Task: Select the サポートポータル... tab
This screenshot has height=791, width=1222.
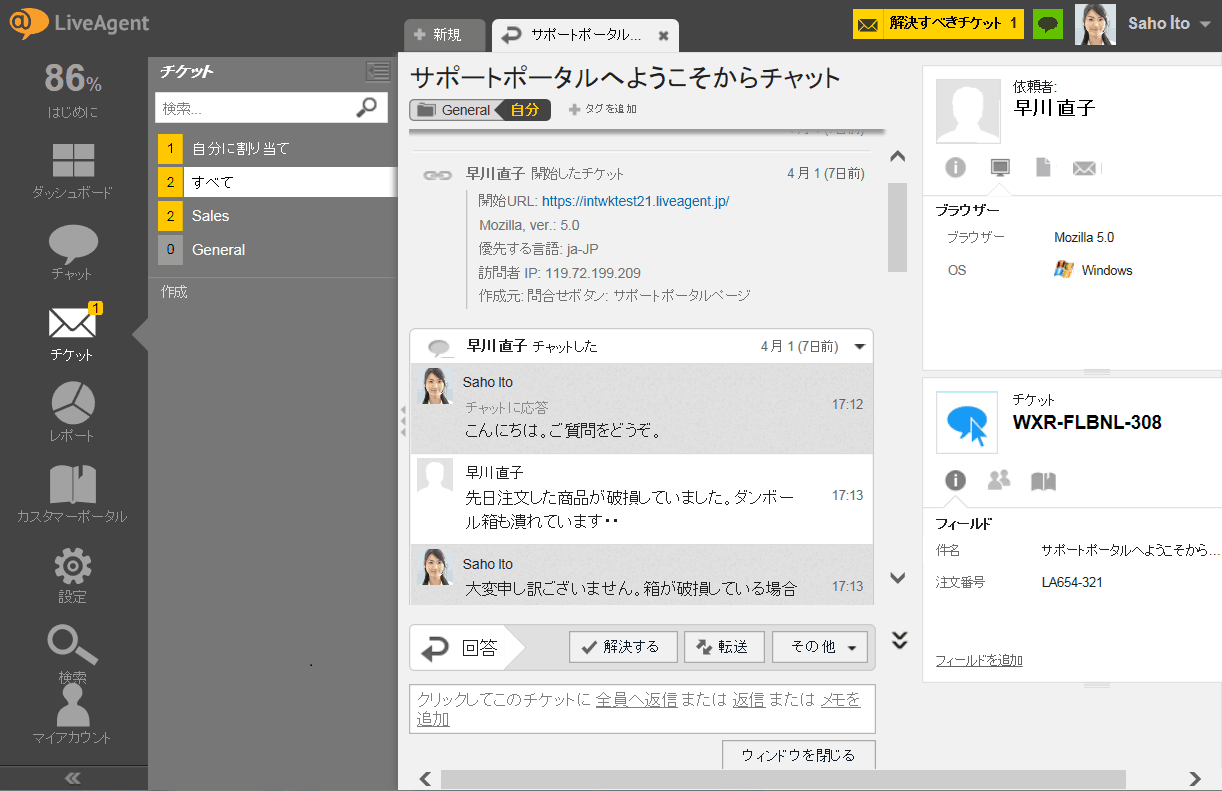Action: pos(585,35)
